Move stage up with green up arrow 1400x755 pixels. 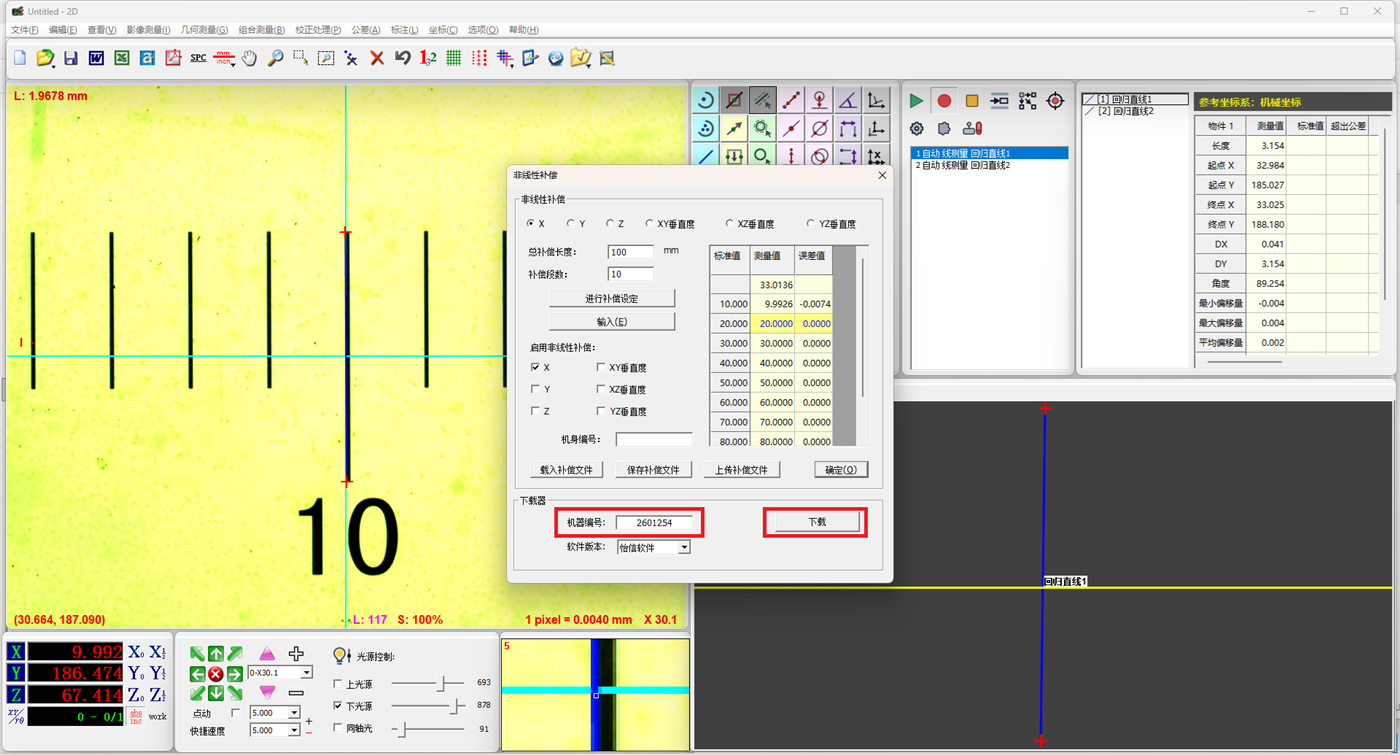[x=216, y=655]
